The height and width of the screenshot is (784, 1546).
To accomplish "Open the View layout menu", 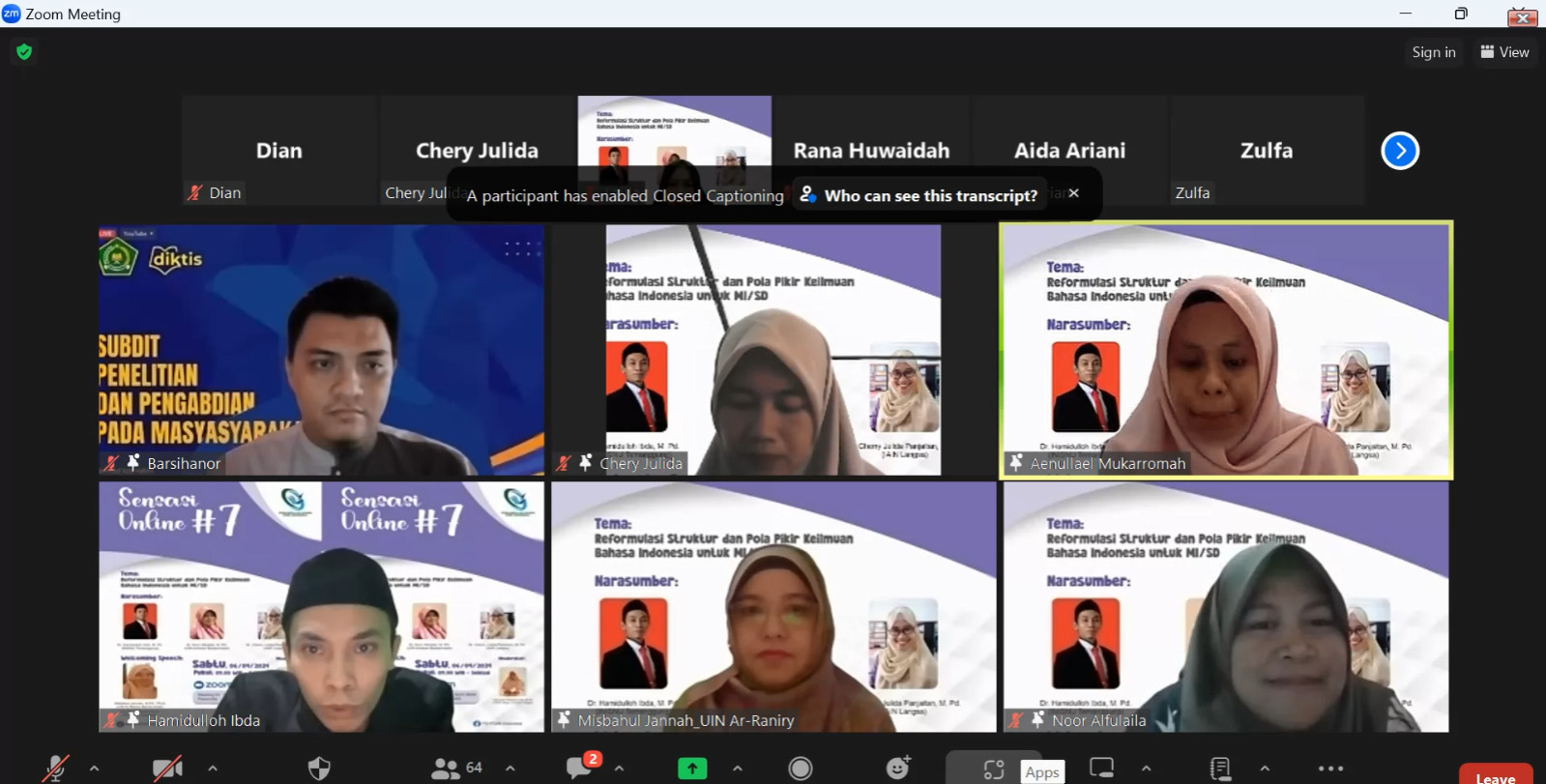I will click(x=1504, y=52).
